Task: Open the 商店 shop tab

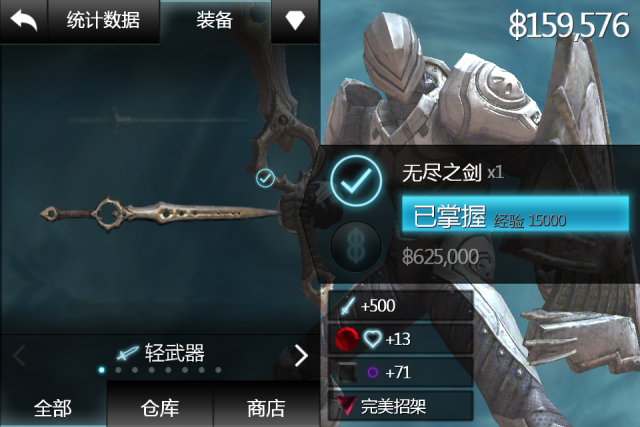Action: tap(267, 407)
